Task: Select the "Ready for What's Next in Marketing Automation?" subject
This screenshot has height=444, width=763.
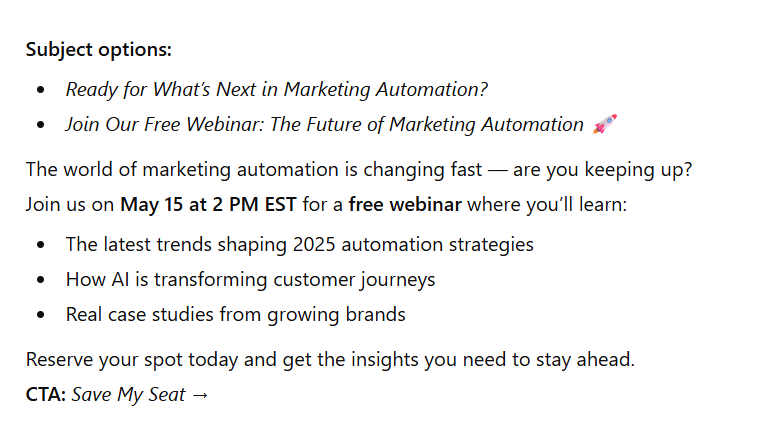Action: (276, 89)
